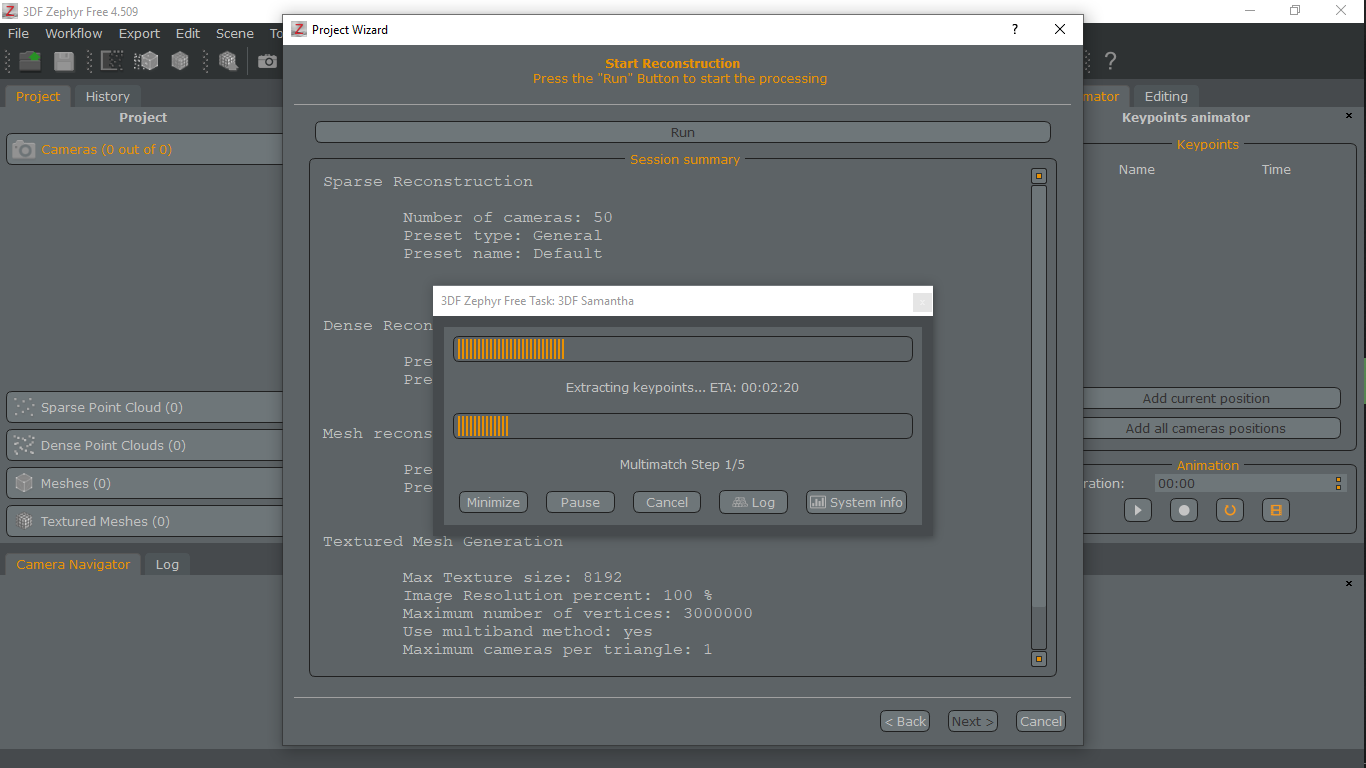Click the wizard Next button
Viewport: 1366px width, 768px height.
[x=973, y=721]
